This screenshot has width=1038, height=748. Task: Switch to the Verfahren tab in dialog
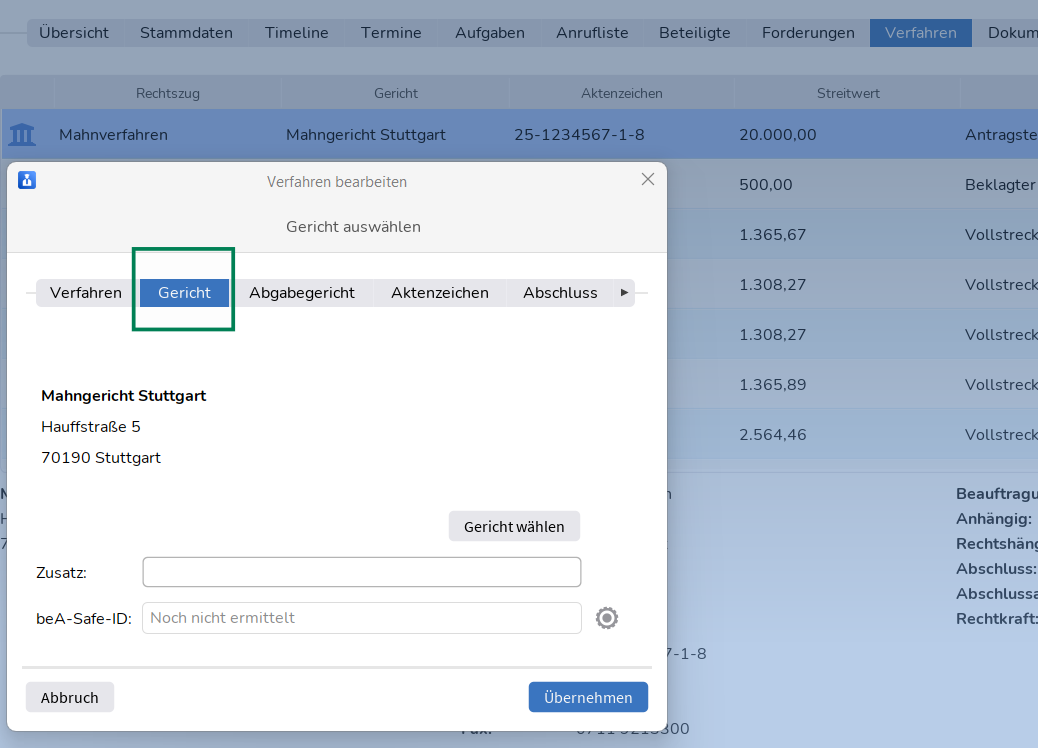pyautogui.click(x=86, y=293)
